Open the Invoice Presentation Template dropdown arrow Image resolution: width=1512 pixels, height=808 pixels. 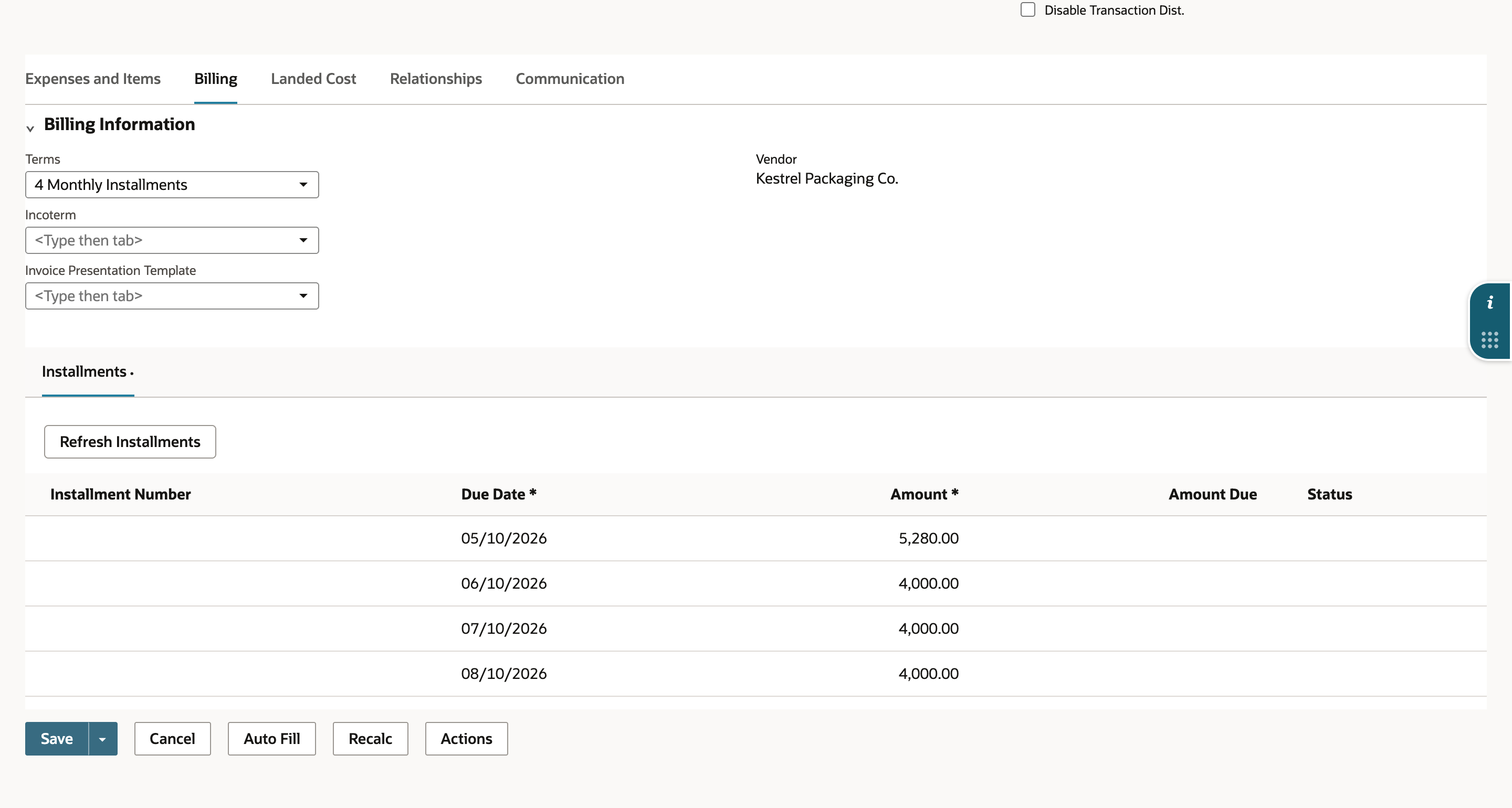[303, 296]
